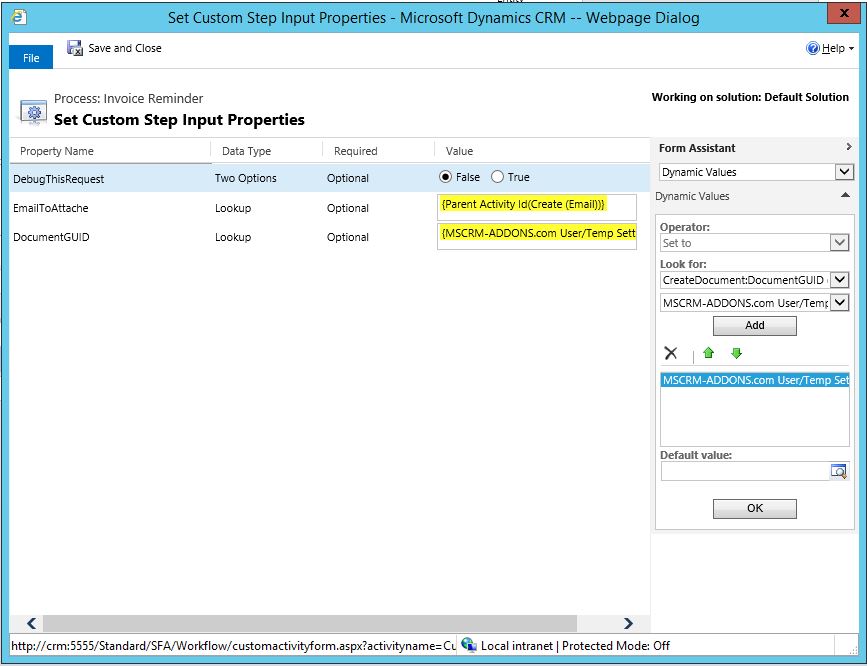Open the Dynamic Values dropdown
The height and width of the screenshot is (666, 867).
click(845, 171)
